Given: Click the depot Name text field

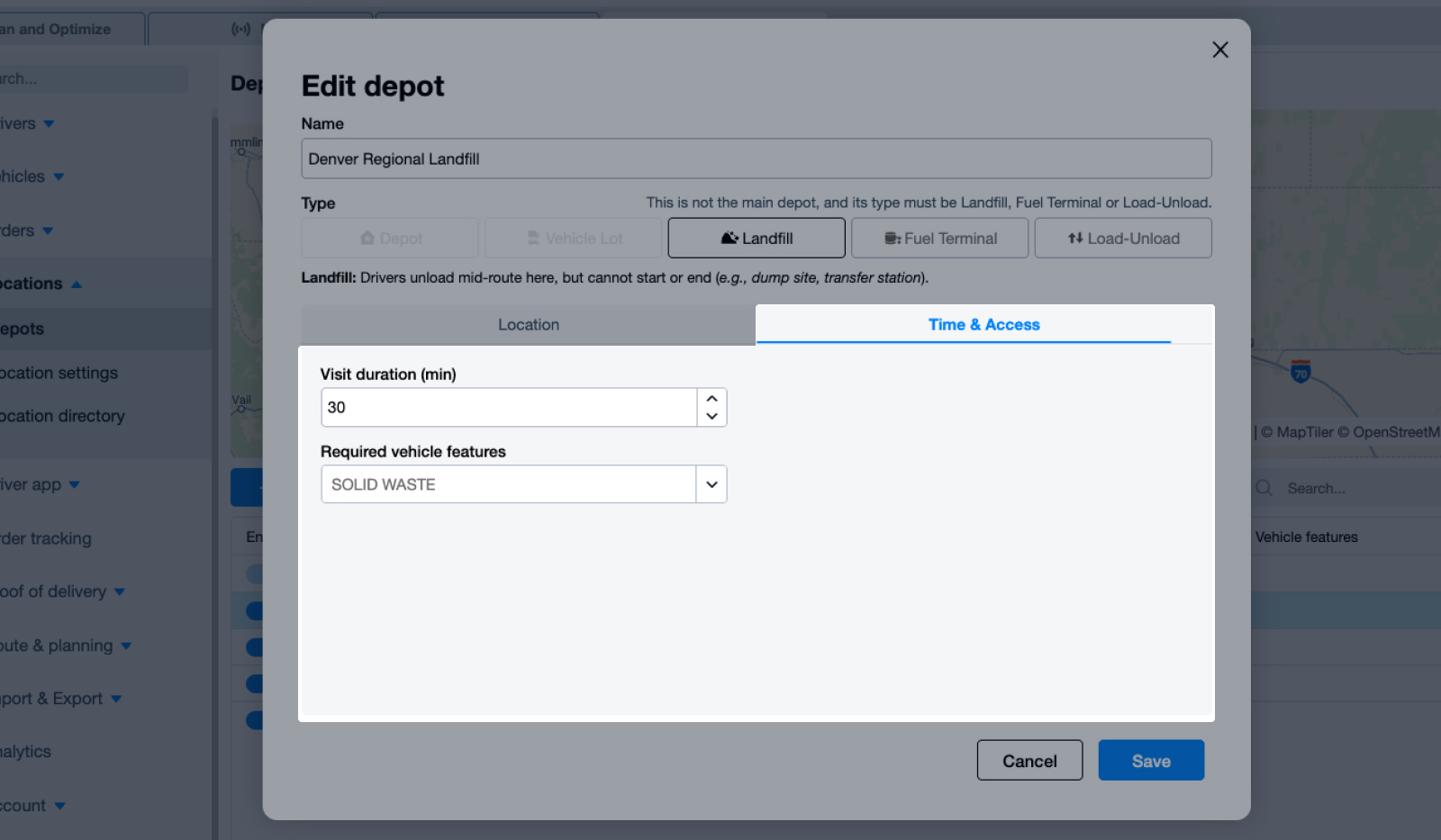Looking at the screenshot, I should [756, 159].
